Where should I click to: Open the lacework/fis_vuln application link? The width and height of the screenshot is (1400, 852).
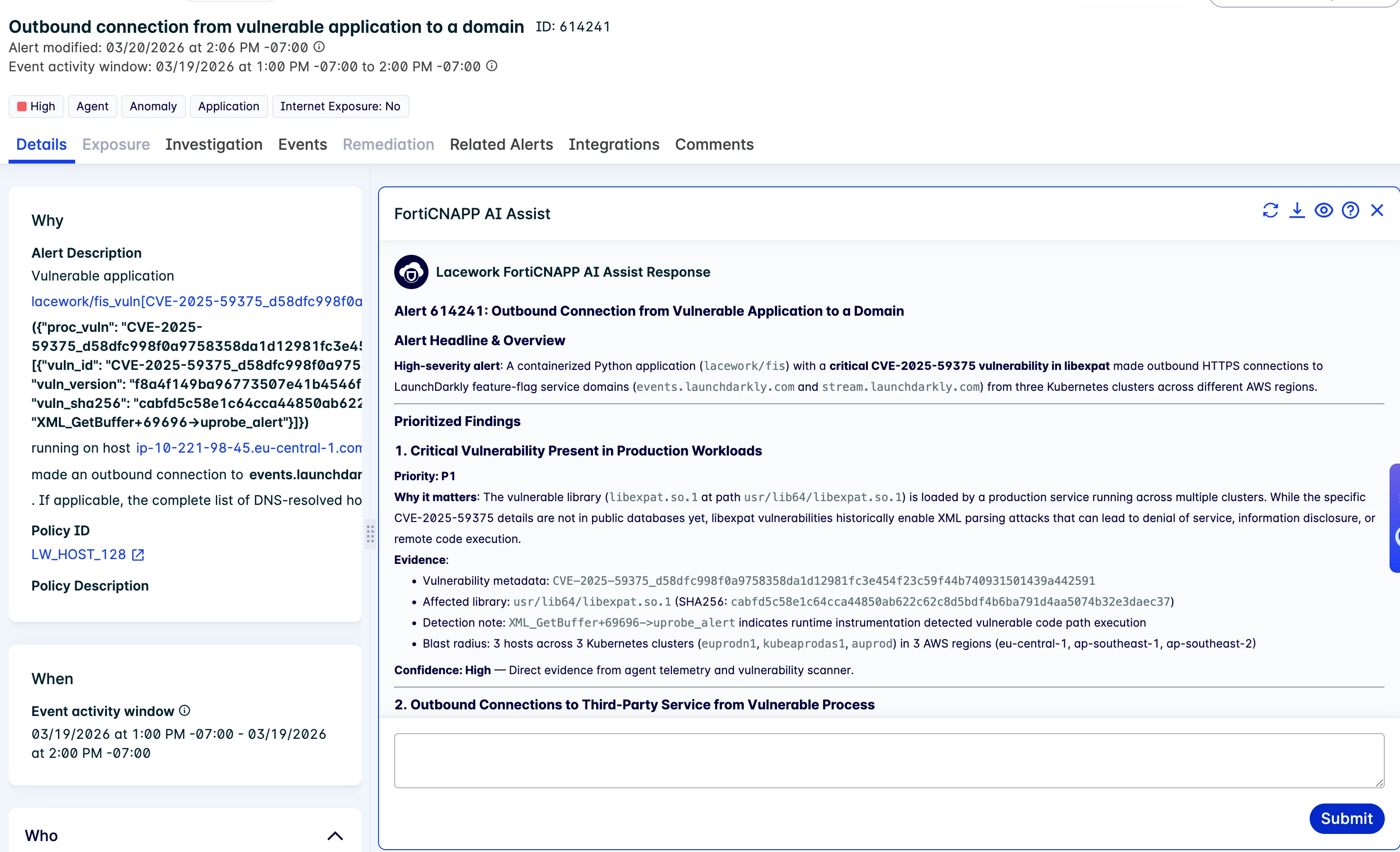coord(196,301)
